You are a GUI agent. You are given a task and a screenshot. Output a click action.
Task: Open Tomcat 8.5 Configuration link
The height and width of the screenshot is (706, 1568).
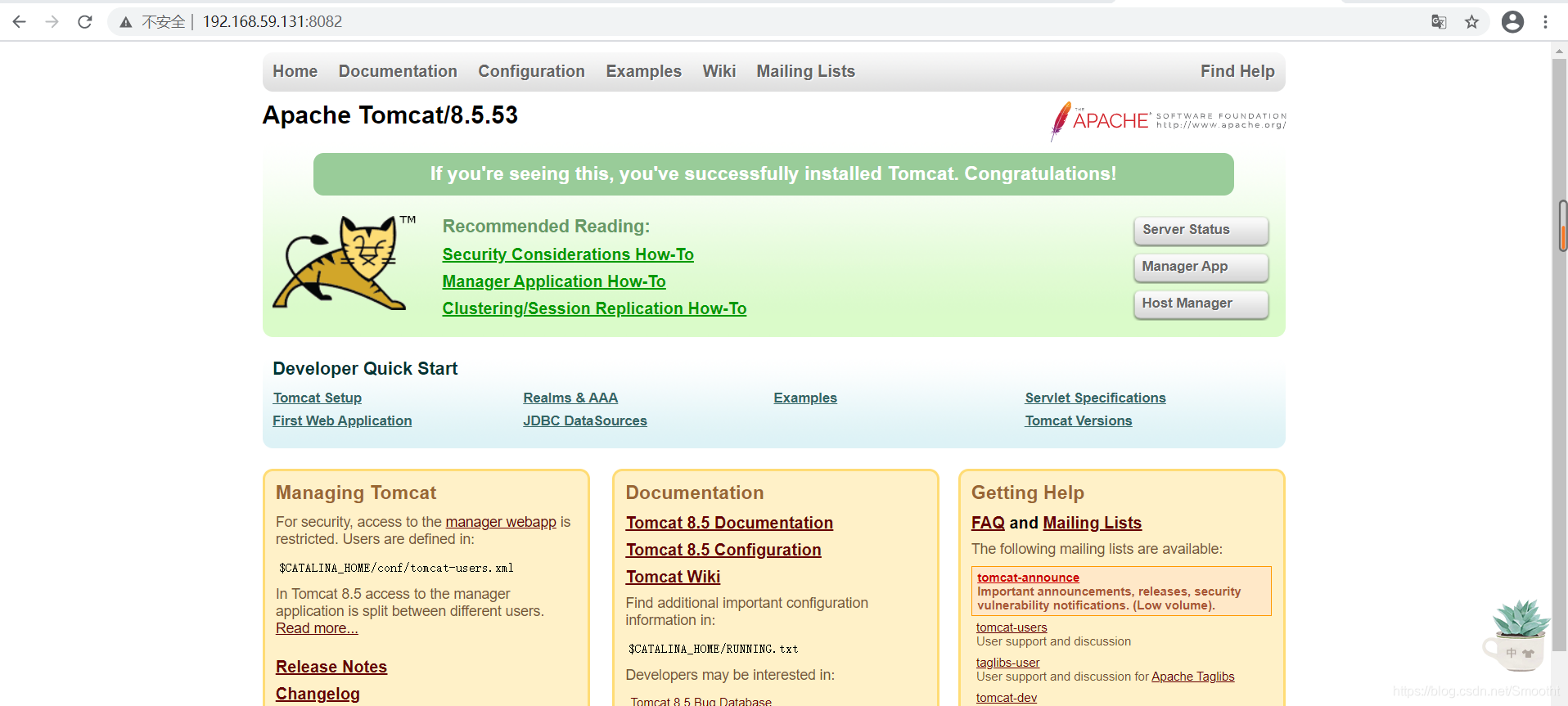coord(723,550)
